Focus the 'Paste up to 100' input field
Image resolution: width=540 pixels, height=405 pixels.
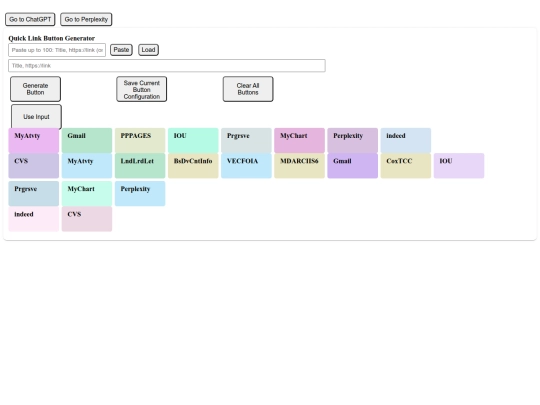pyautogui.click(x=57, y=50)
